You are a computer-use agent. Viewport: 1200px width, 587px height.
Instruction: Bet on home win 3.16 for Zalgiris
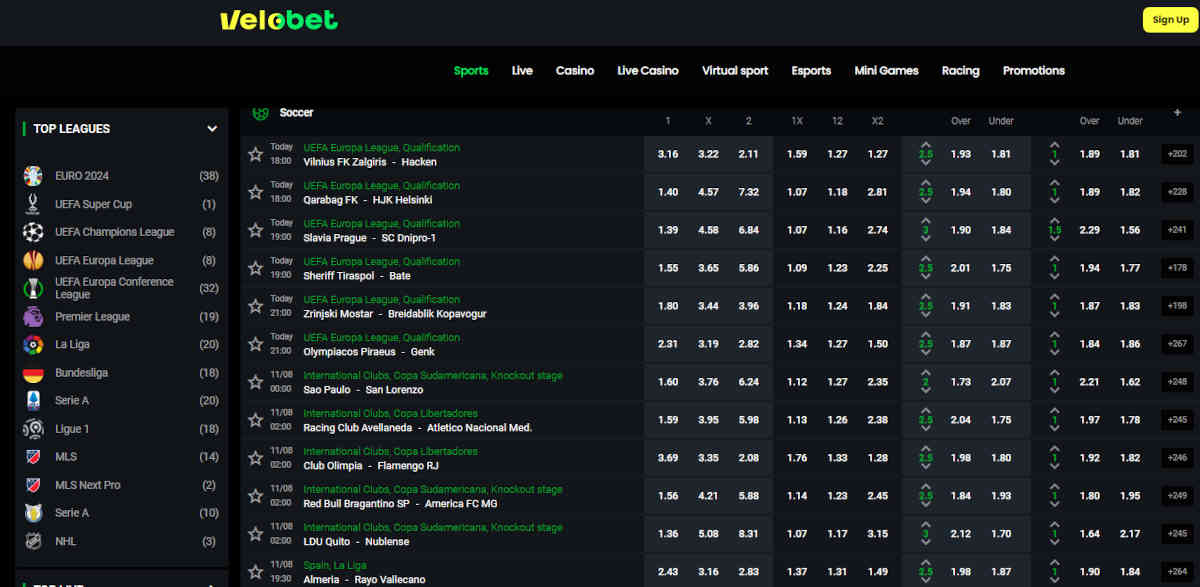(x=668, y=154)
